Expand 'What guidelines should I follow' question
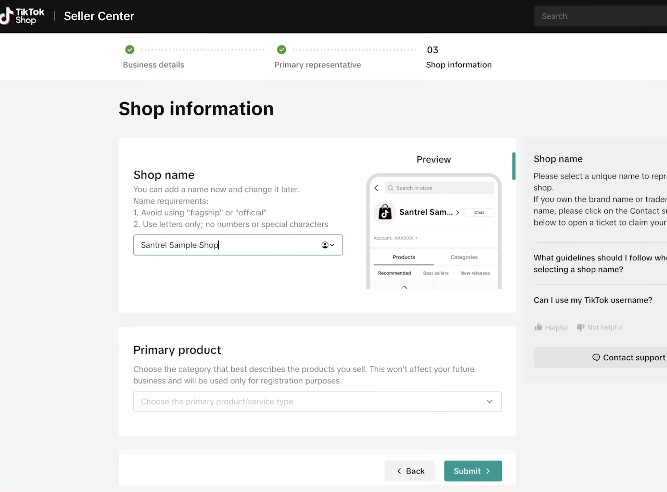This screenshot has height=492, width=667. (600, 263)
